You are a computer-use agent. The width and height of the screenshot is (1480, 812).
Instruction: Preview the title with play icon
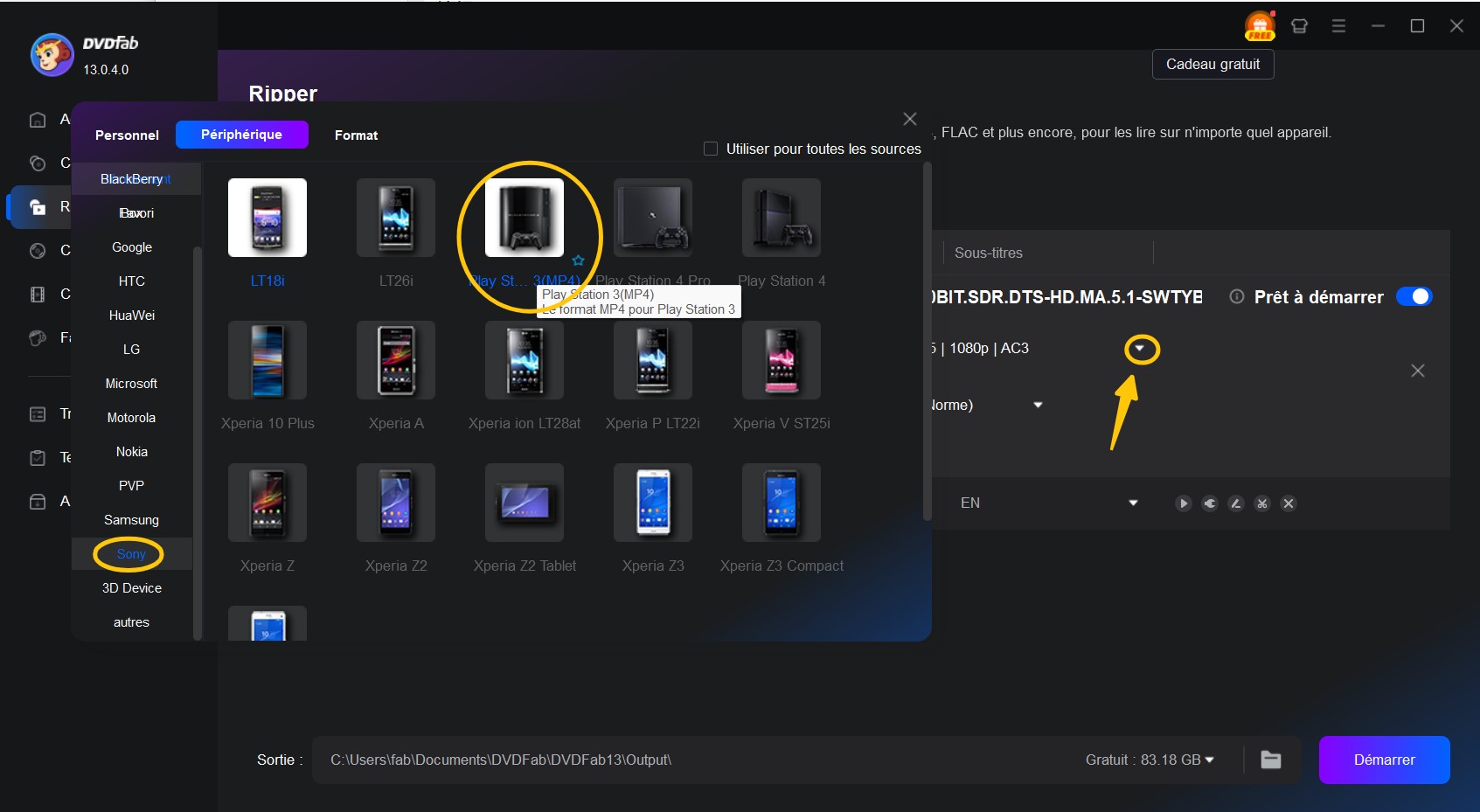(1183, 503)
